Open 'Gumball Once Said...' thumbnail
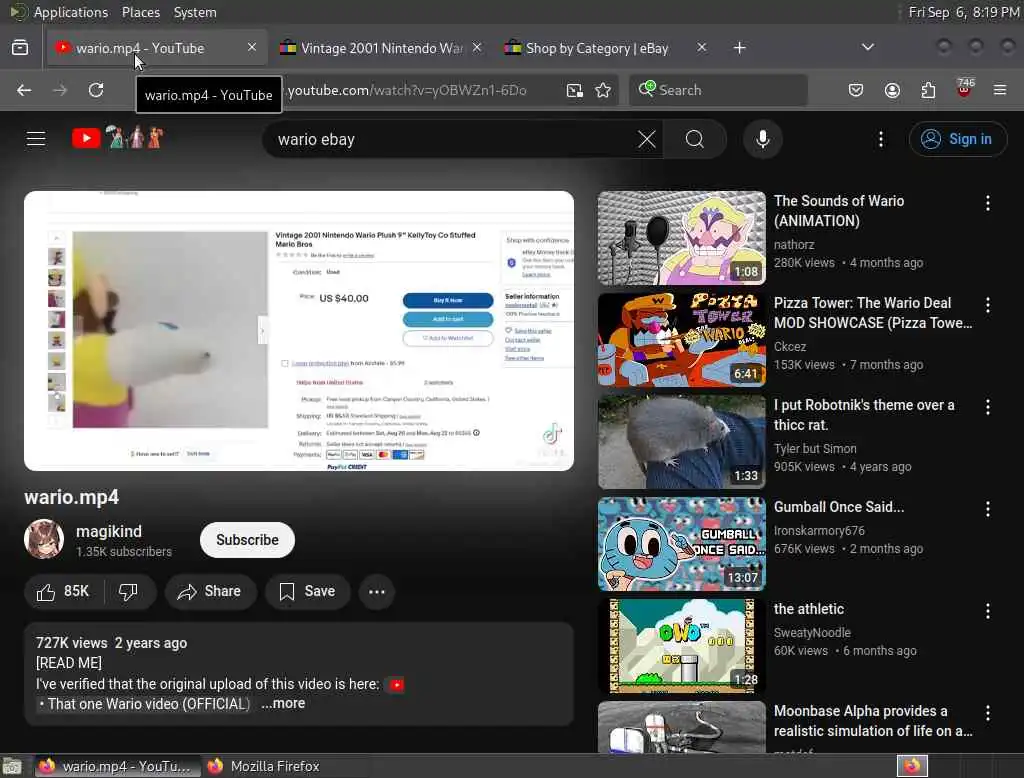This screenshot has height=778, width=1024. (681, 543)
